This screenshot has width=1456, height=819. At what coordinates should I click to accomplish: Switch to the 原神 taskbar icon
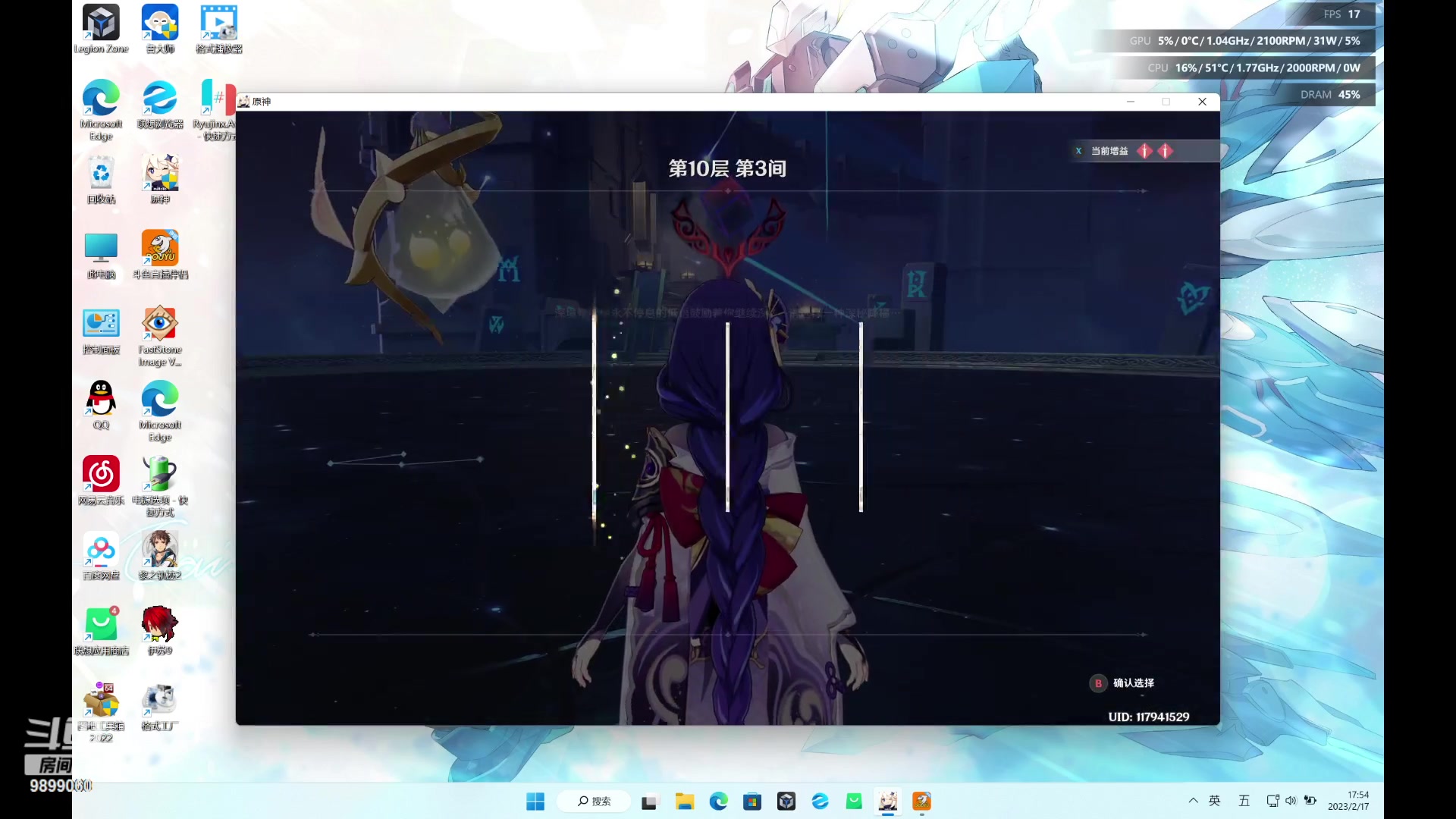tap(888, 802)
